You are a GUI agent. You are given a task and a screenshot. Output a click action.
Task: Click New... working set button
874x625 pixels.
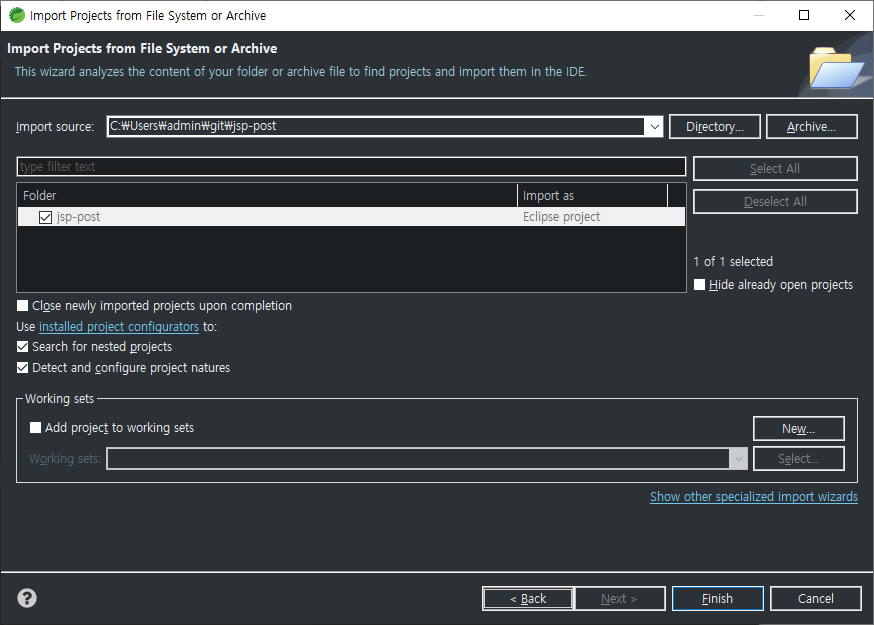pyautogui.click(x=798, y=429)
